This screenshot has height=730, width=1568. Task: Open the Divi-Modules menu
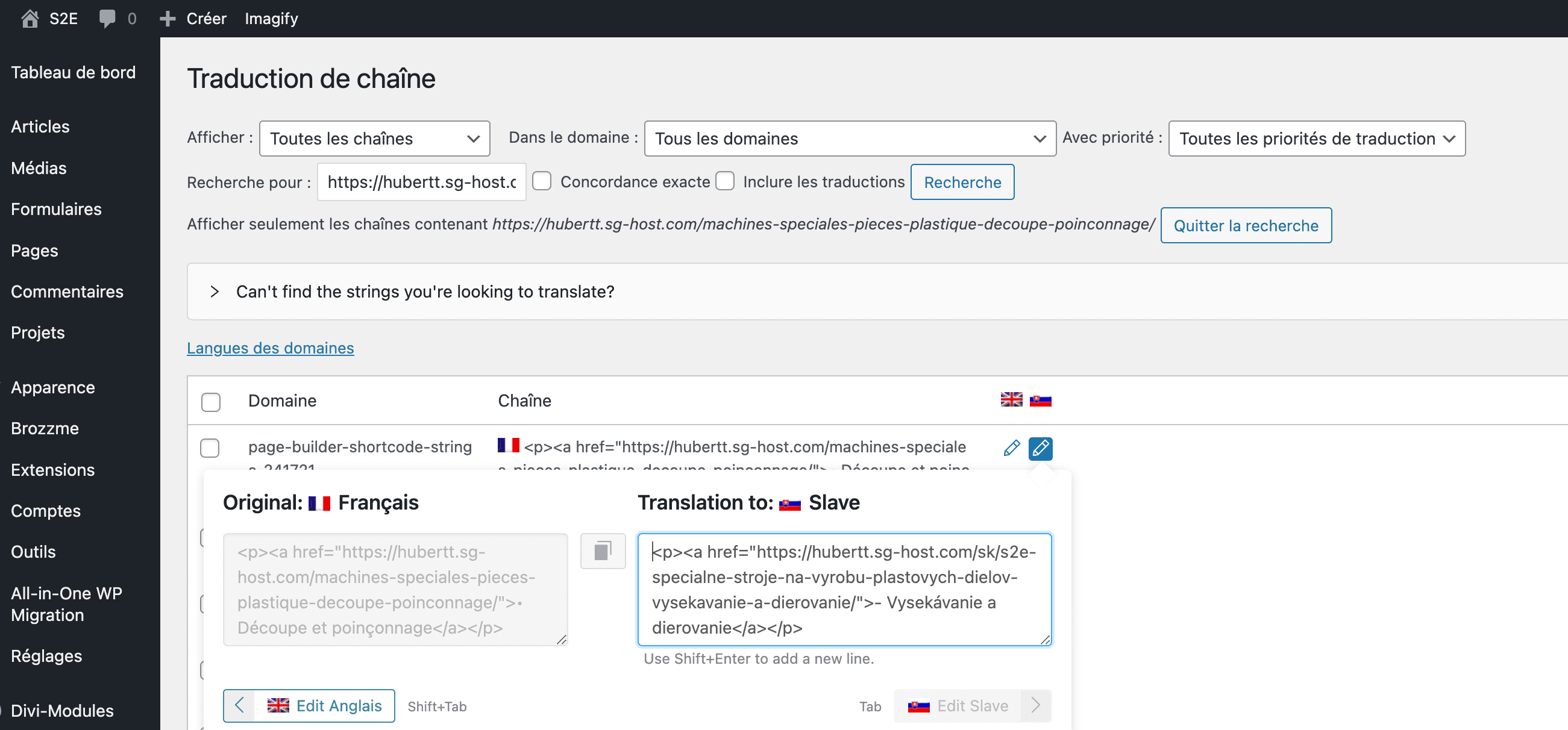pyautogui.click(x=62, y=711)
